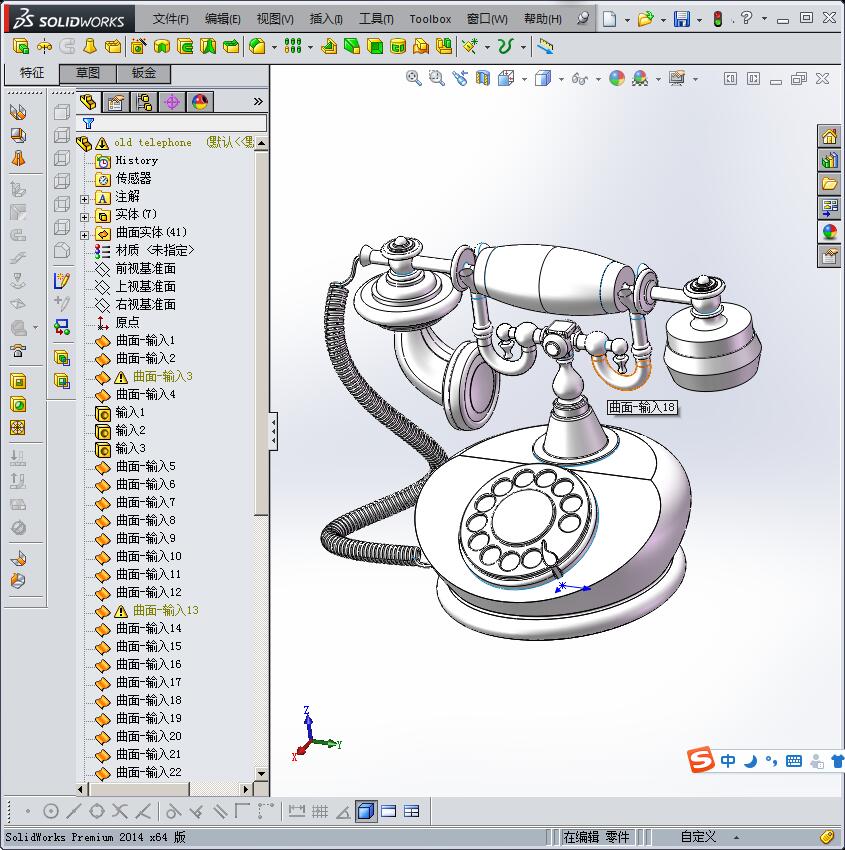Click the Previous View icon
Viewport: 845px width, 850px height.
coord(460,78)
